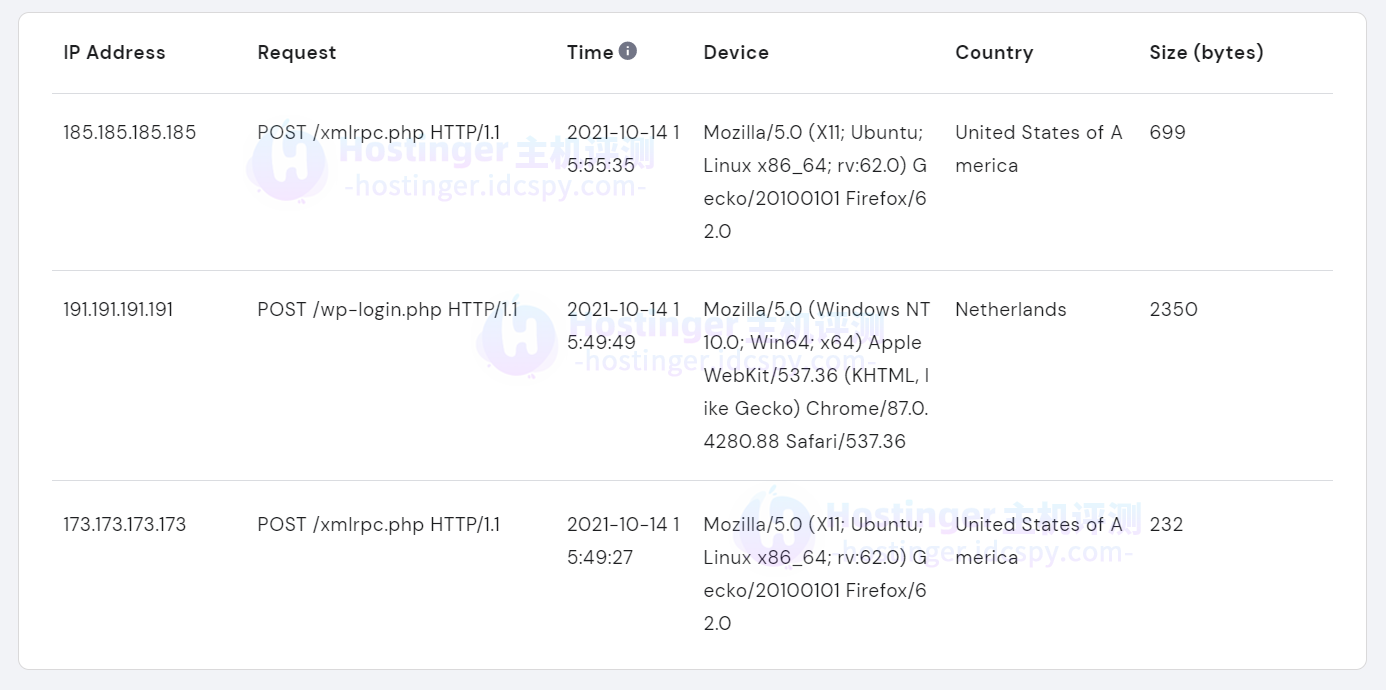
Task: Click the first POST /xmlrpc.php request
Action: click(378, 133)
